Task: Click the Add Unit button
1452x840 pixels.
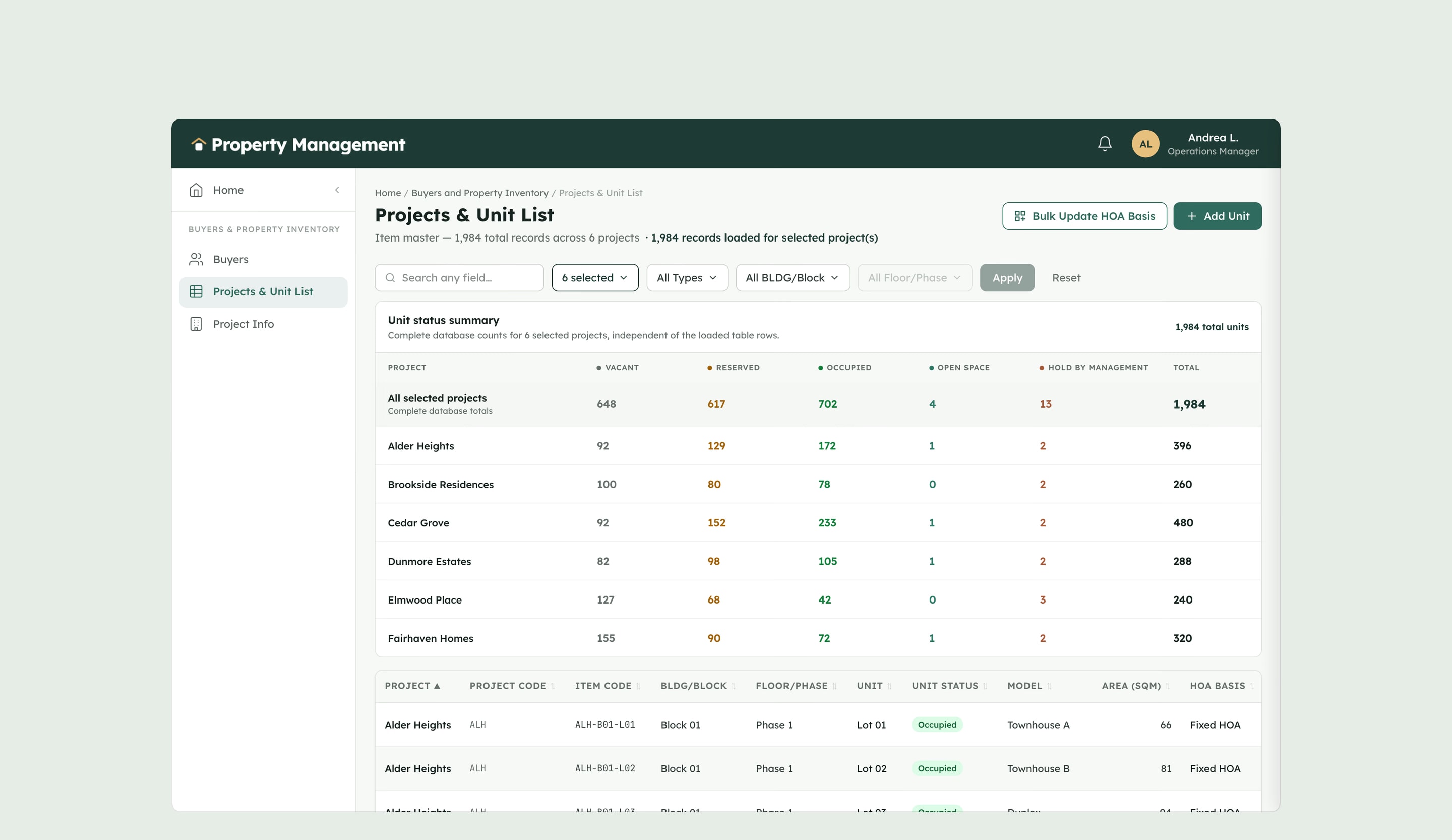Action: [1217, 216]
